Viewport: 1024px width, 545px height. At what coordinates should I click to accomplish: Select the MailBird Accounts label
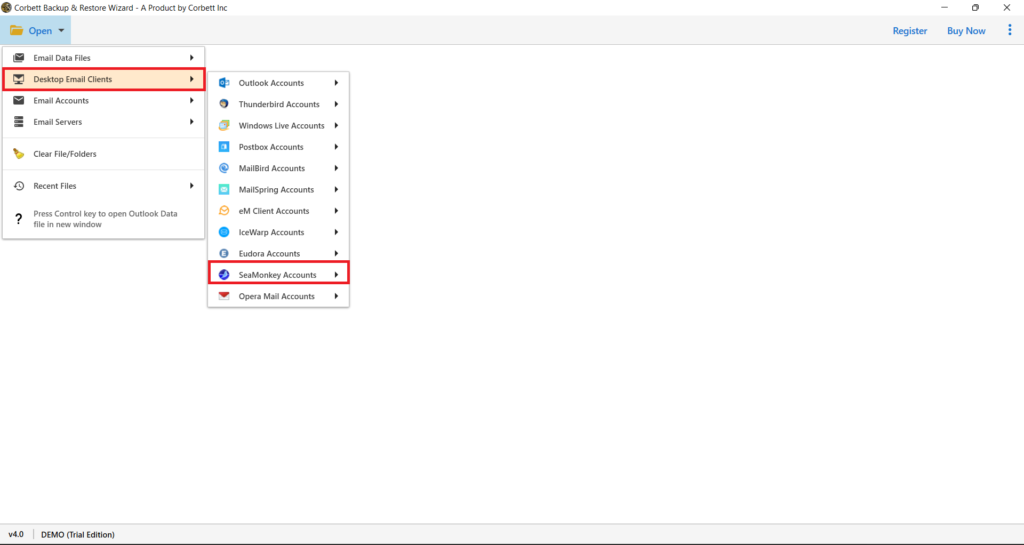272,168
